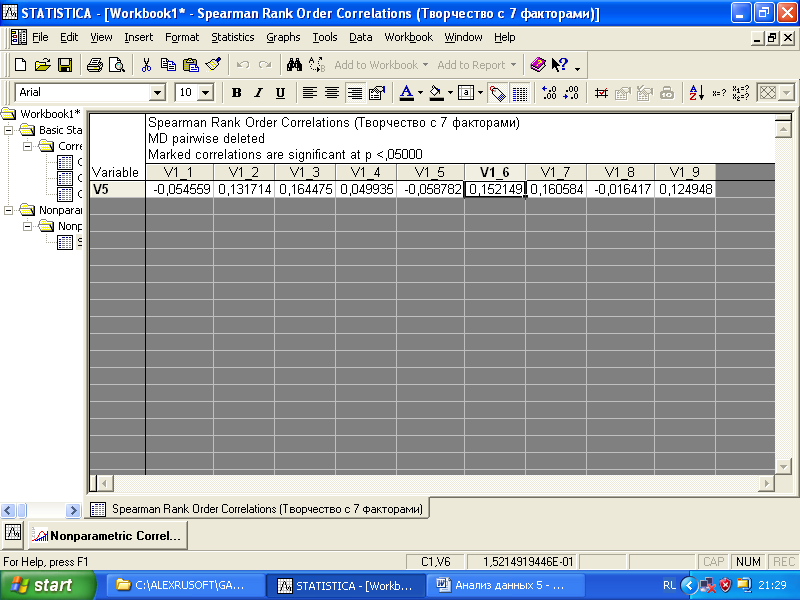The width and height of the screenshot is (800, 600).
Task: Open the font size 10 dropdown
Action: pyautogui.click(x=206, y=93)
